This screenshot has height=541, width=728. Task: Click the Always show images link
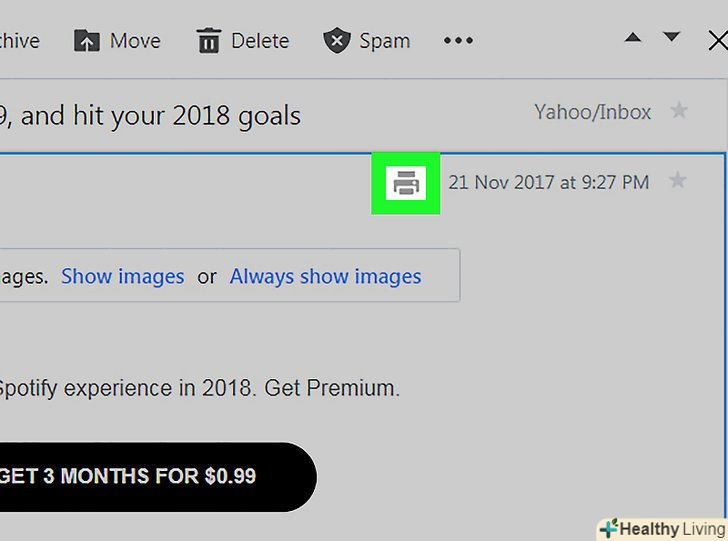coord(325,277)
